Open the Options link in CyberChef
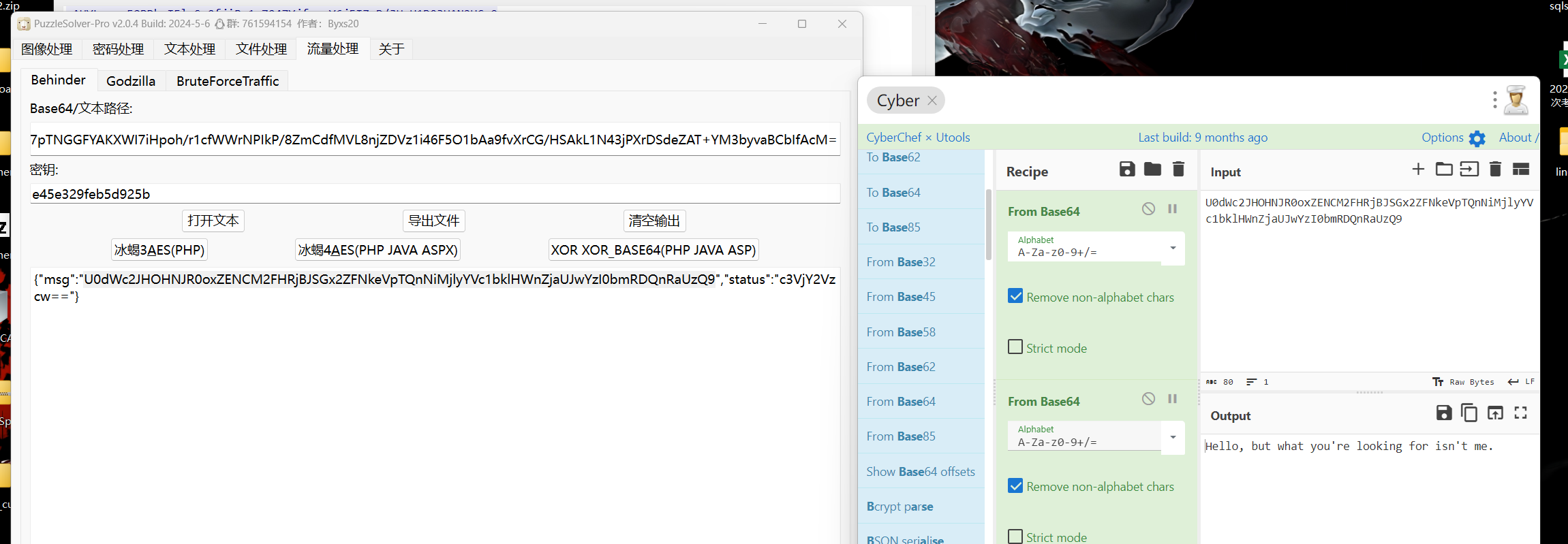Screen dimensions: 1568x544 tap(1442, 138)
